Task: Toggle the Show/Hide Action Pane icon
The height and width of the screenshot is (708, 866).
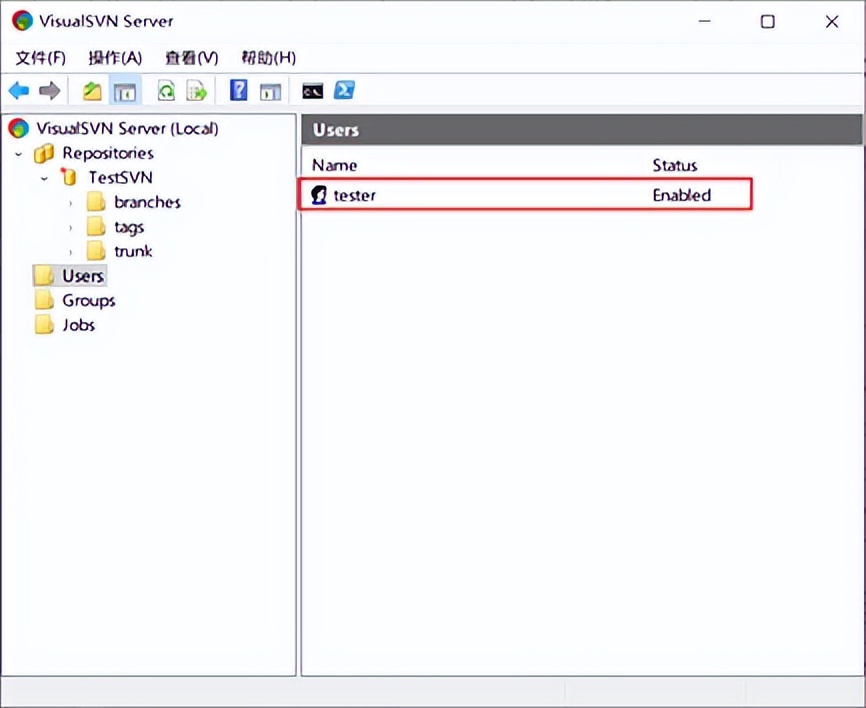Action: click(270, 92)
